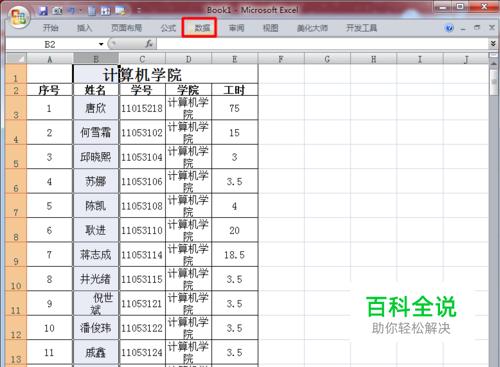Click the Save floppy disk icon

click(43, 11)
